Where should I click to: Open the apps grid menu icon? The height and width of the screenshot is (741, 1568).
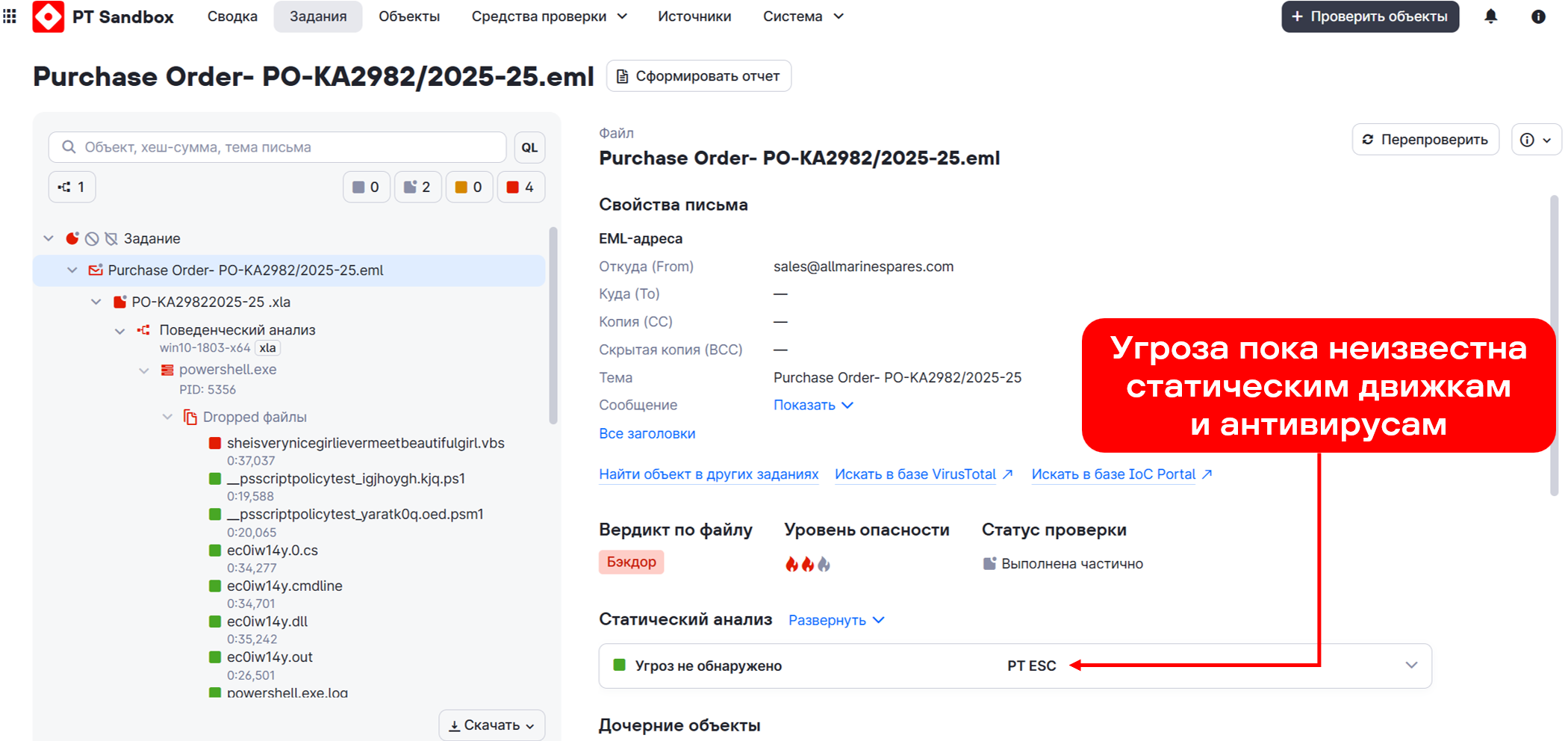(10, 16)
